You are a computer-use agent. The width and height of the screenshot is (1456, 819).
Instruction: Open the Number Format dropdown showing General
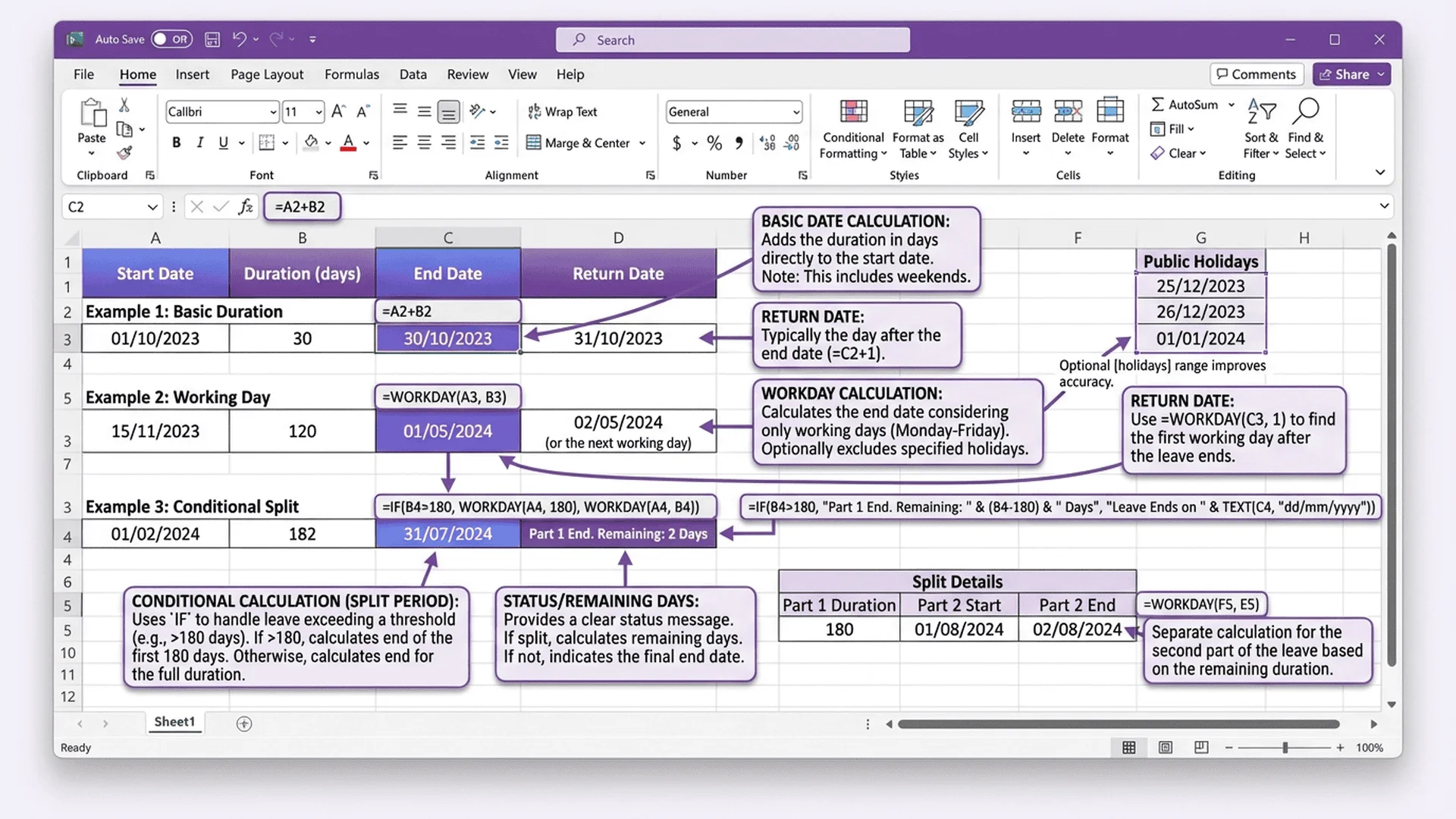click(733, 111)
